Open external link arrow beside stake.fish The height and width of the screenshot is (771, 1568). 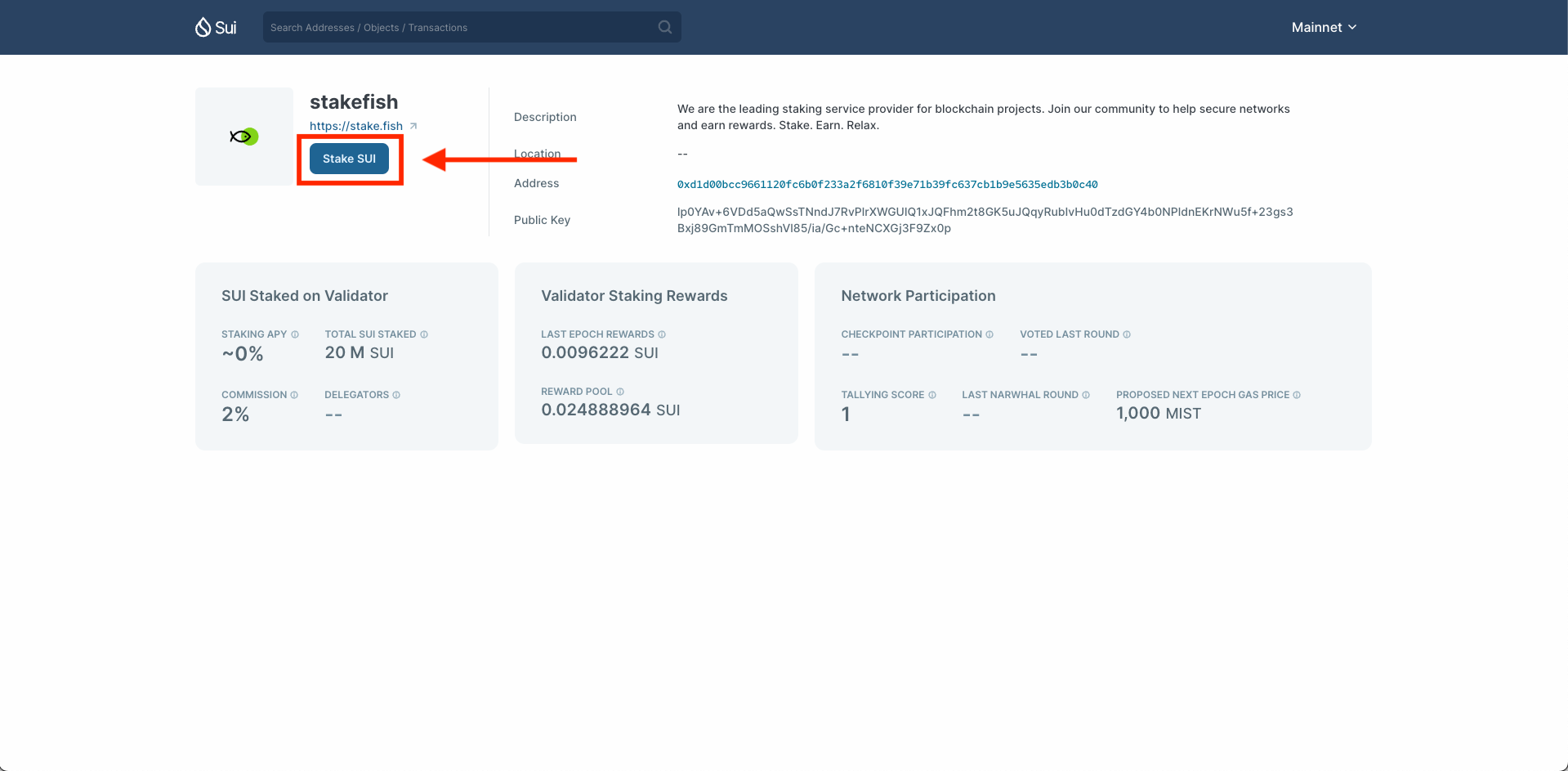tap(413, 126)
